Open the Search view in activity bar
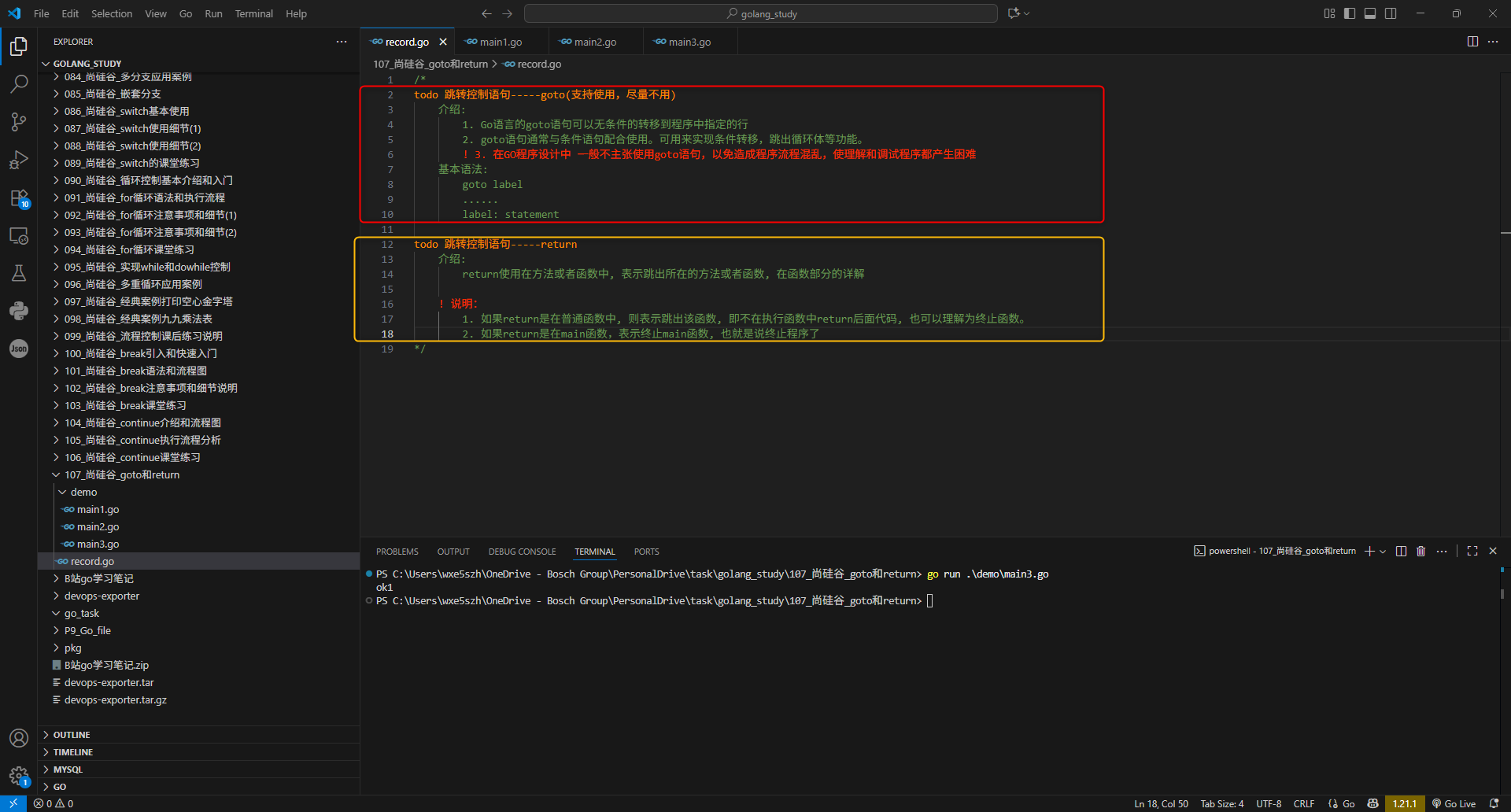The height and width of the screenshot is (812, 1511). 19,83
